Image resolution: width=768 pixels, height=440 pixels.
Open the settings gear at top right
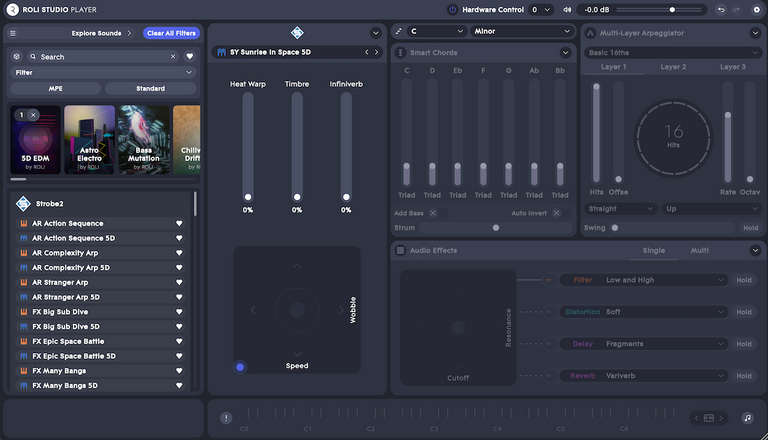756,9
